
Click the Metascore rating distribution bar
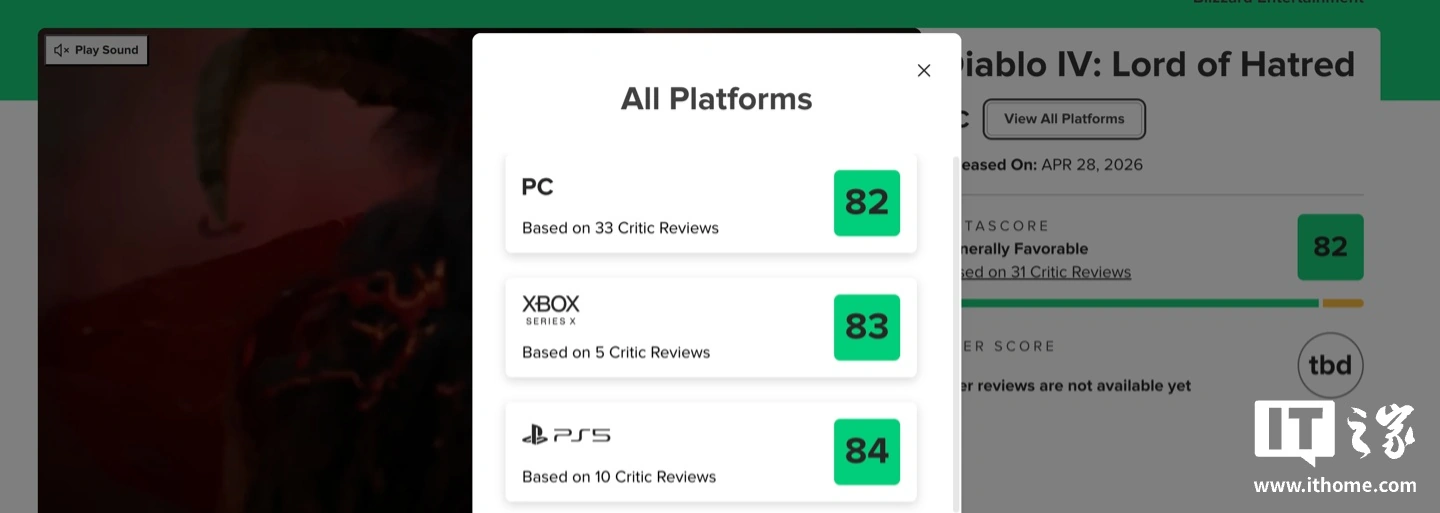[x=1162, y=303]
